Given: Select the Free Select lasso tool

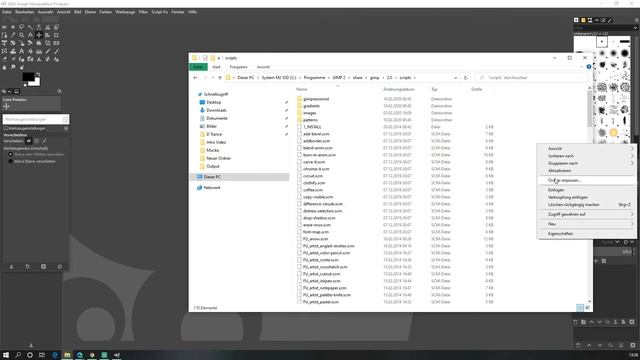Looking at the screenshot, I should (22, 27).
